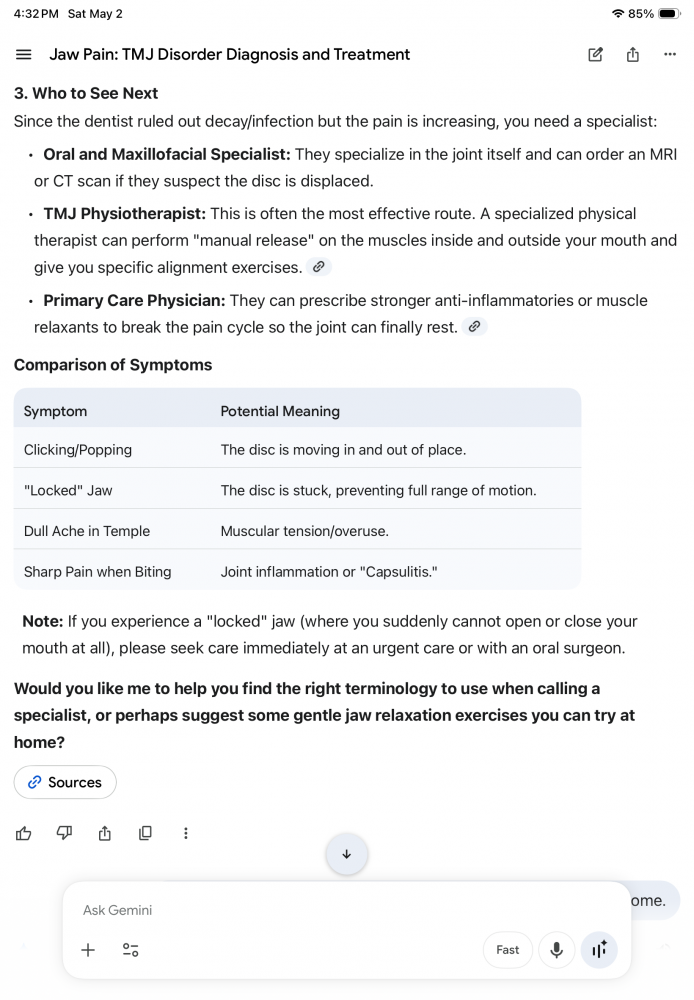Give the response a thumbs up
The image size is (694, 1000).
click(24, 833)
